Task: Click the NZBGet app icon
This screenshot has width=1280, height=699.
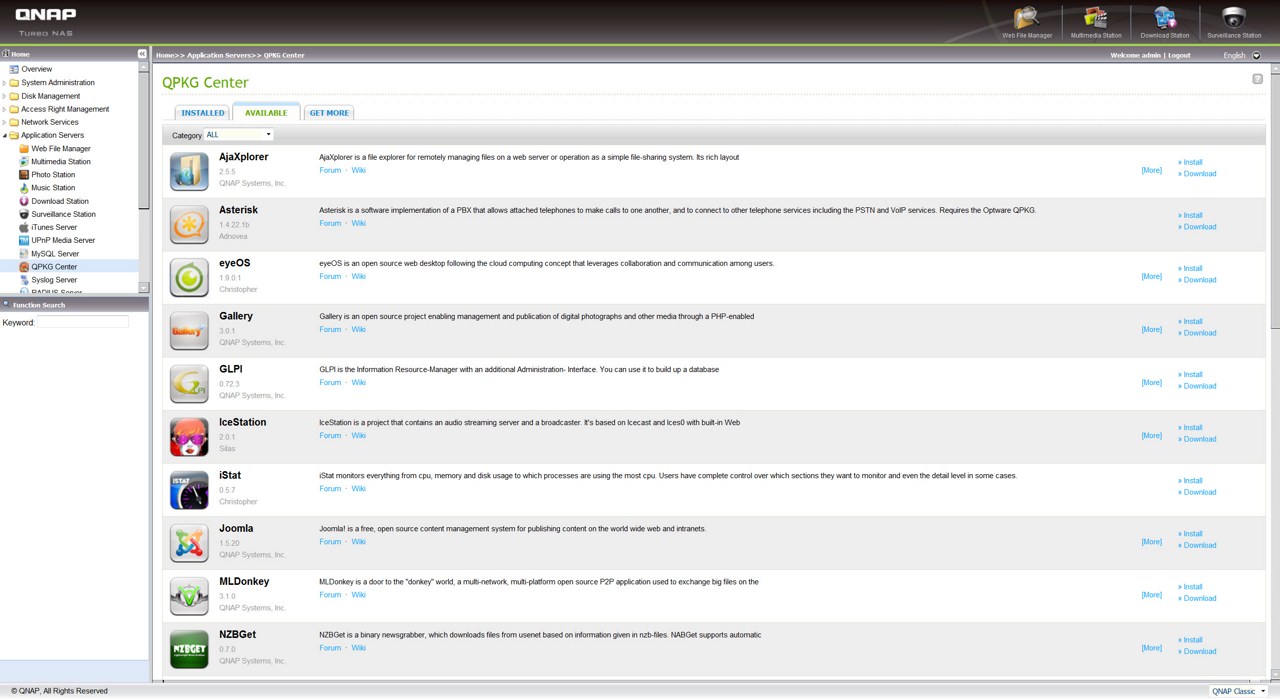Action: pos(189,648)
